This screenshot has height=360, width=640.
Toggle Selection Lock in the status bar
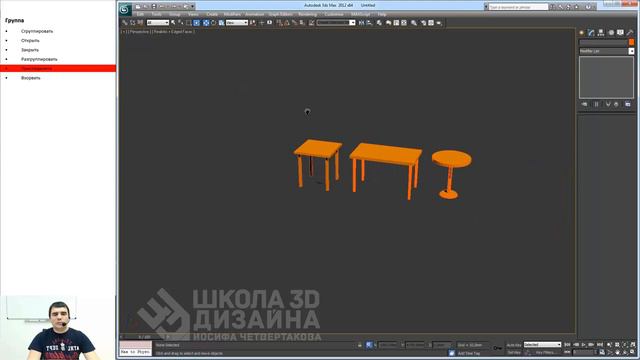pyautogui.click(x=360, y=345)
